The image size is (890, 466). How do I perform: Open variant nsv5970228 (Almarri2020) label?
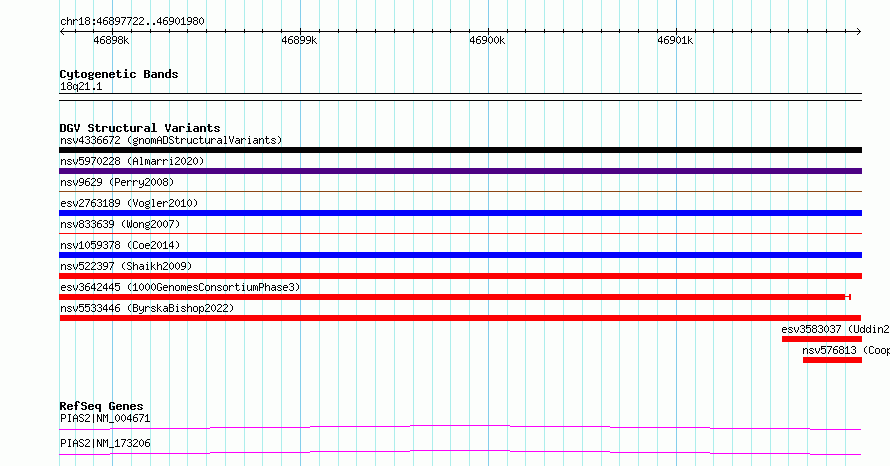(132, 161)
